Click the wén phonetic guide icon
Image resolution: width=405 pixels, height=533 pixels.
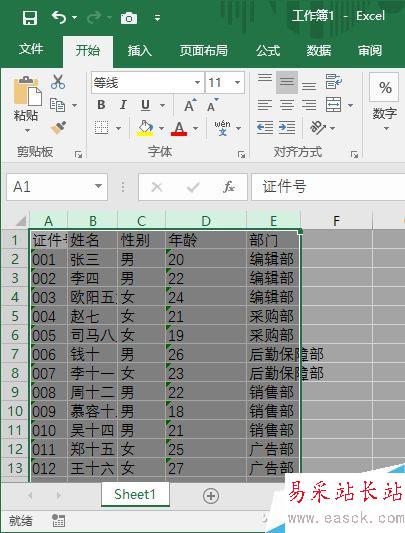tap(222, 128)
